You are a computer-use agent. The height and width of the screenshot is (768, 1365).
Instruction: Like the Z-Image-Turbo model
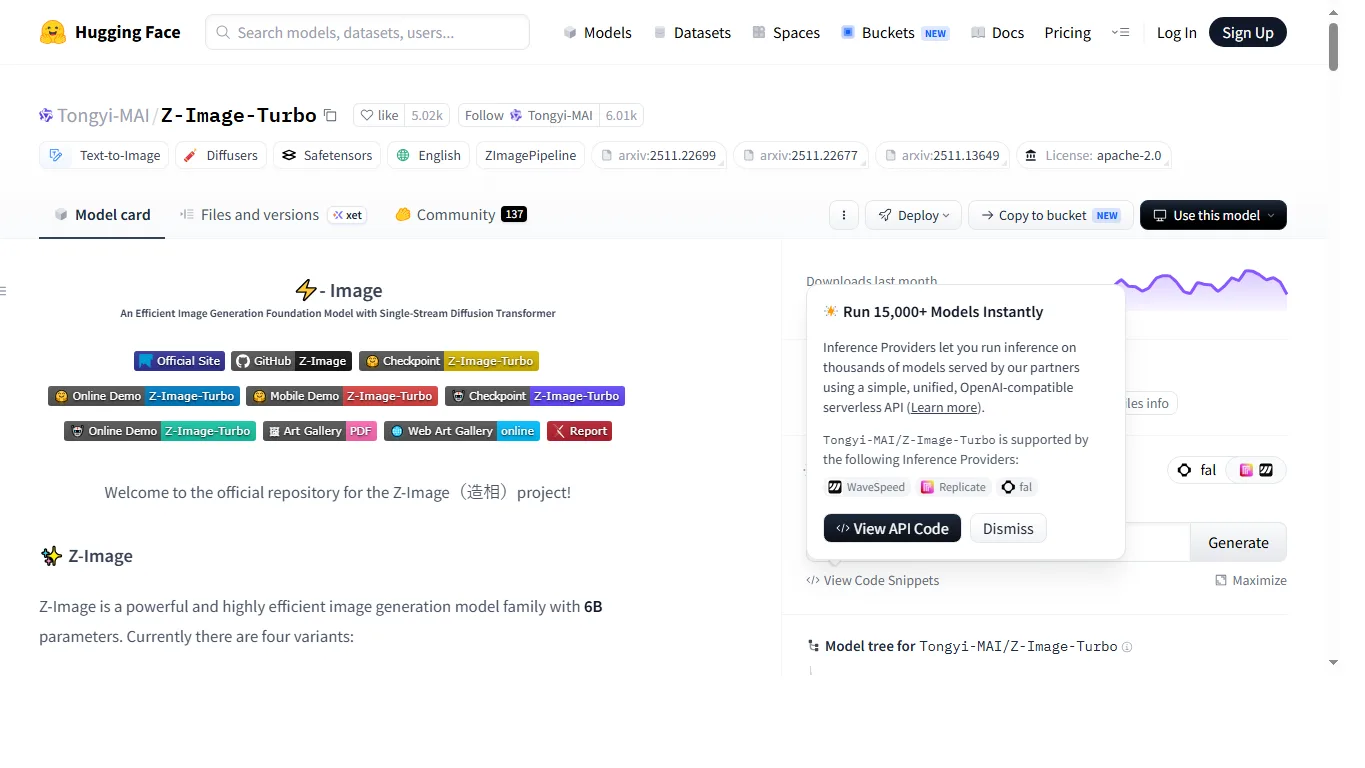point(379,115)
